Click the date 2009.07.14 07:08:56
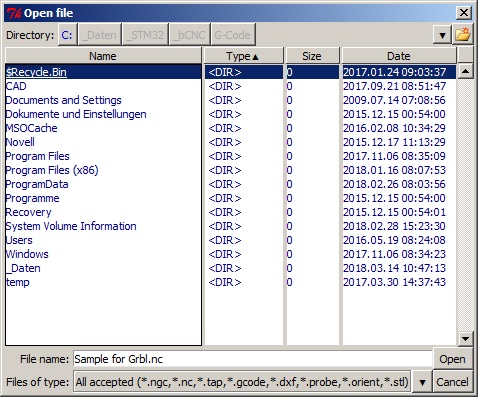This screenshot has height=397, width=478. (x=394, y=100)
